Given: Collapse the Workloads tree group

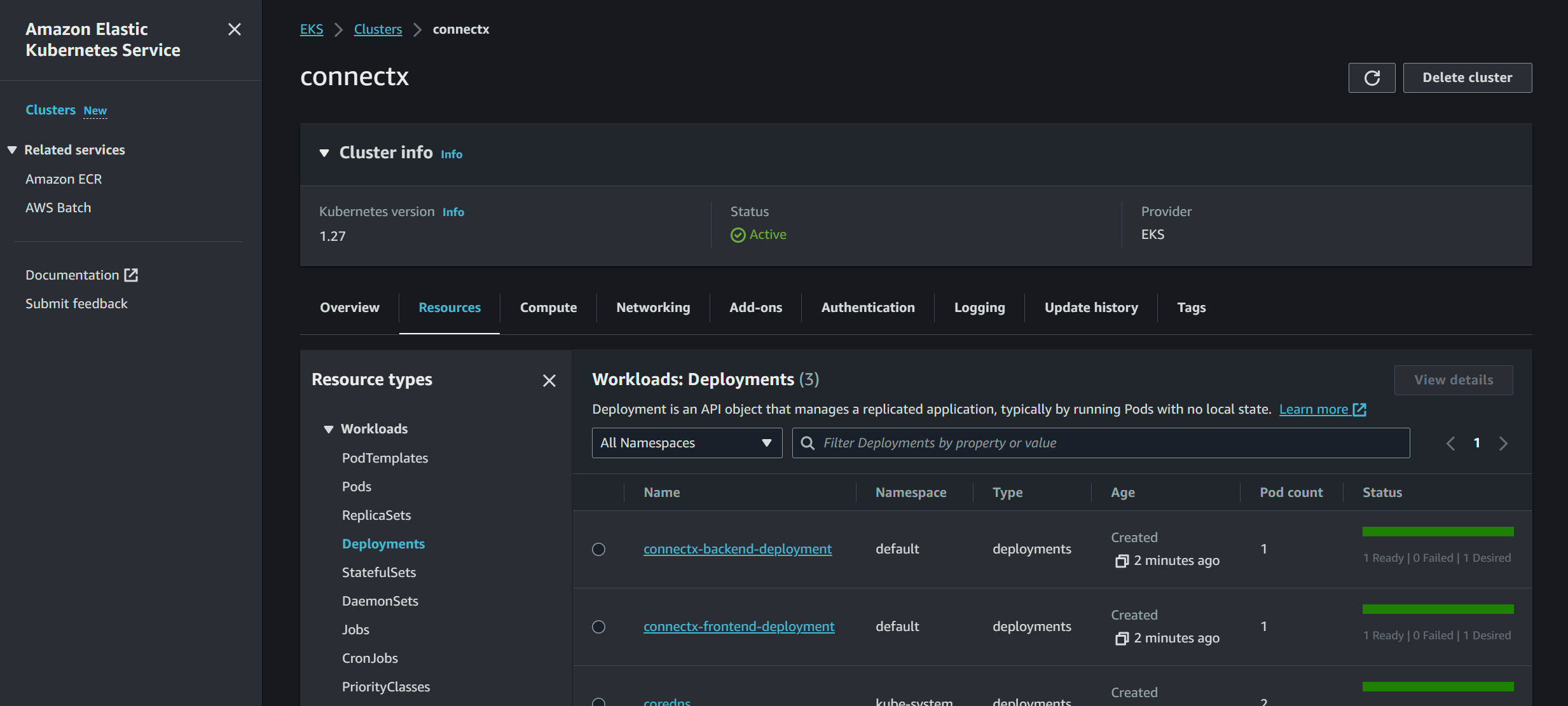Looking at the screenshot, I should (329, 429).
